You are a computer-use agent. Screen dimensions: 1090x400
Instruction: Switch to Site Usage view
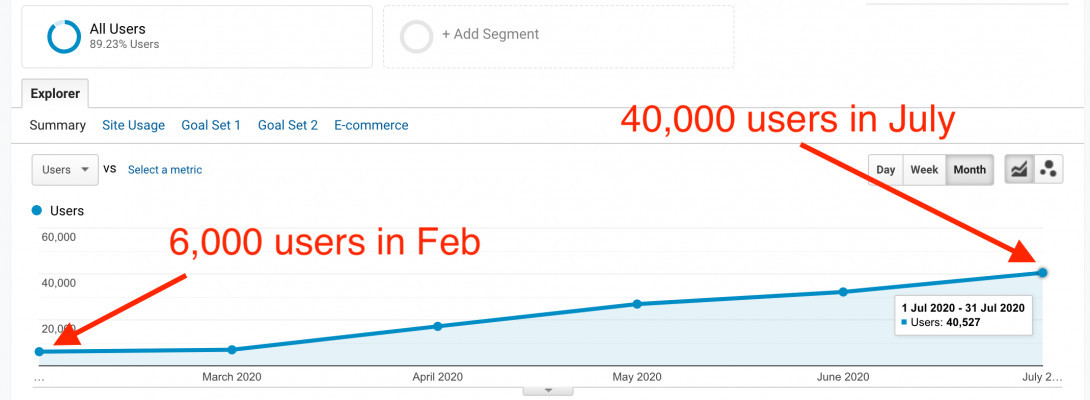point(133,125)
